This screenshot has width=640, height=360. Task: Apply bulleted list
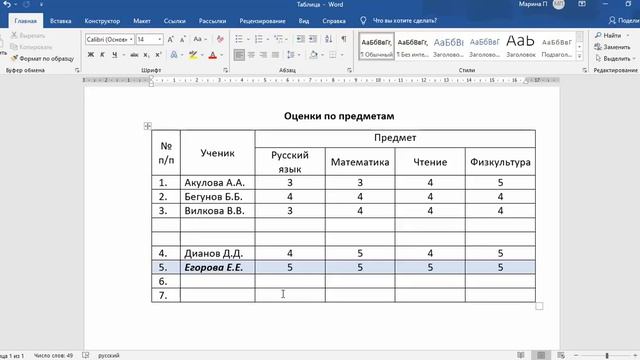(x=239, y=39)
